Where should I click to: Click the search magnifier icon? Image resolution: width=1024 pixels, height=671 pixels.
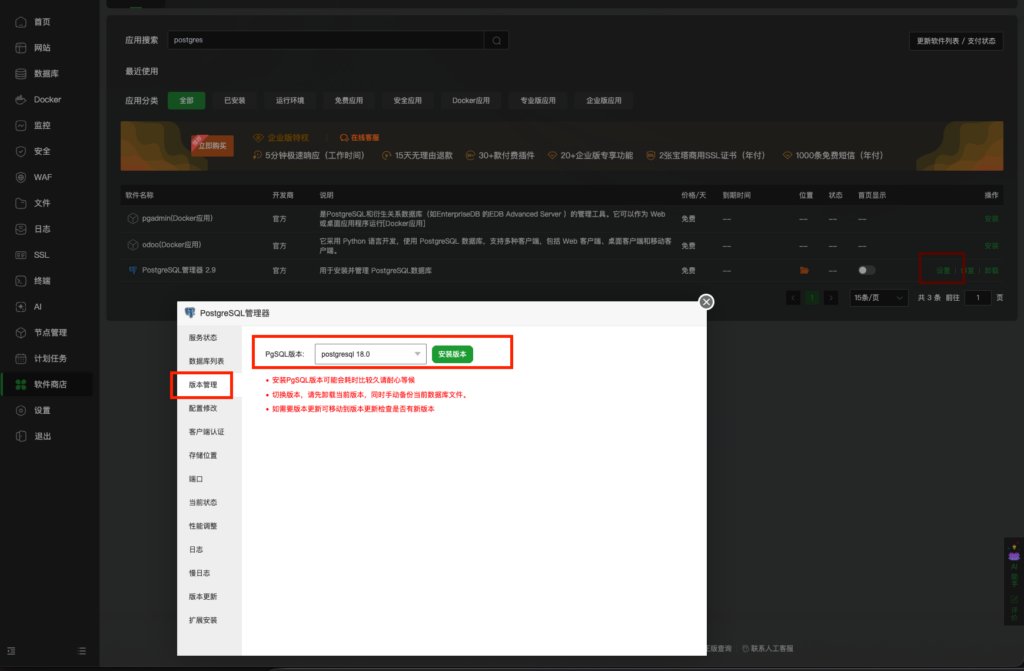click(x=496, y=41)
